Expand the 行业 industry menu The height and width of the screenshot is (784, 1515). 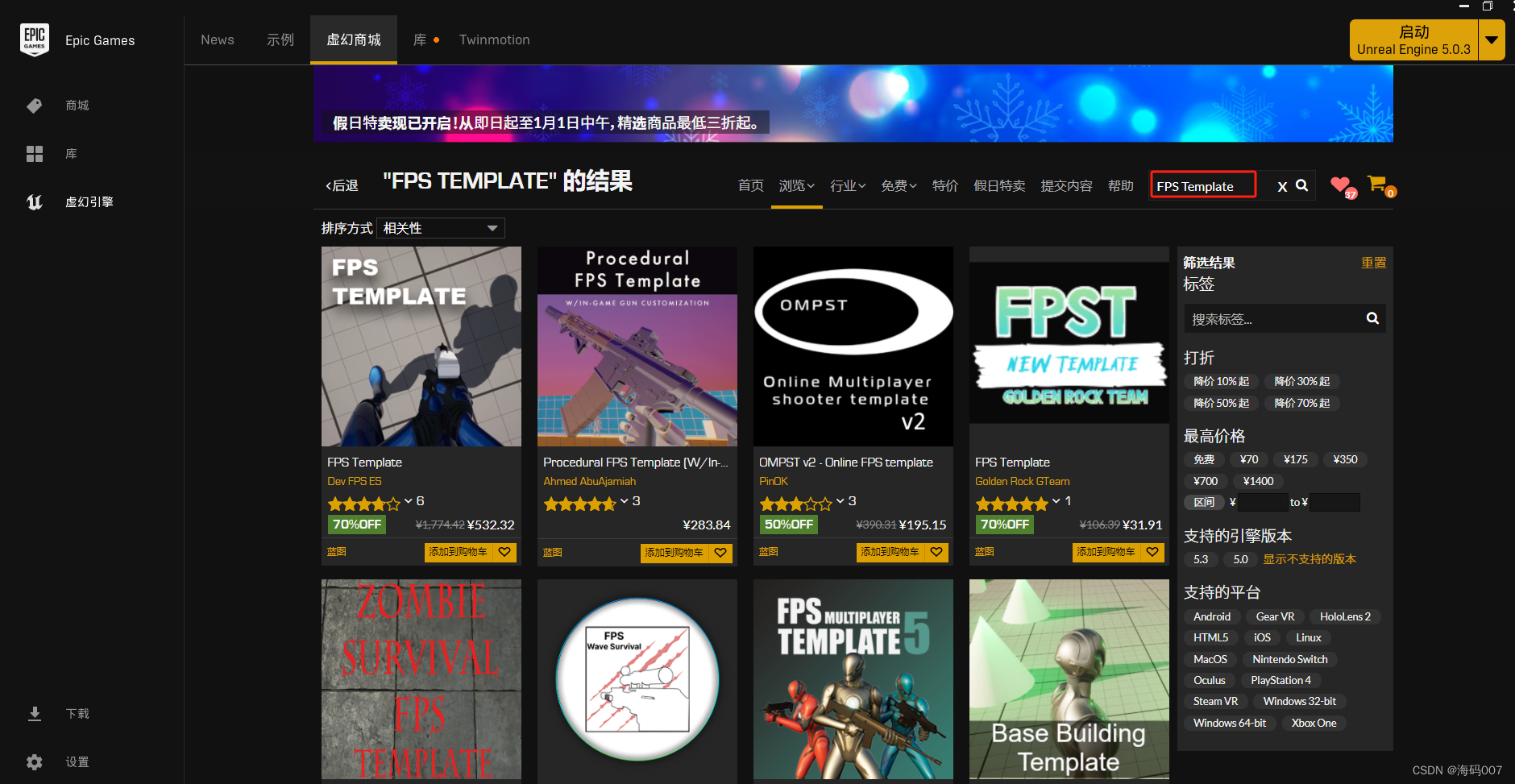pos(848,186)
